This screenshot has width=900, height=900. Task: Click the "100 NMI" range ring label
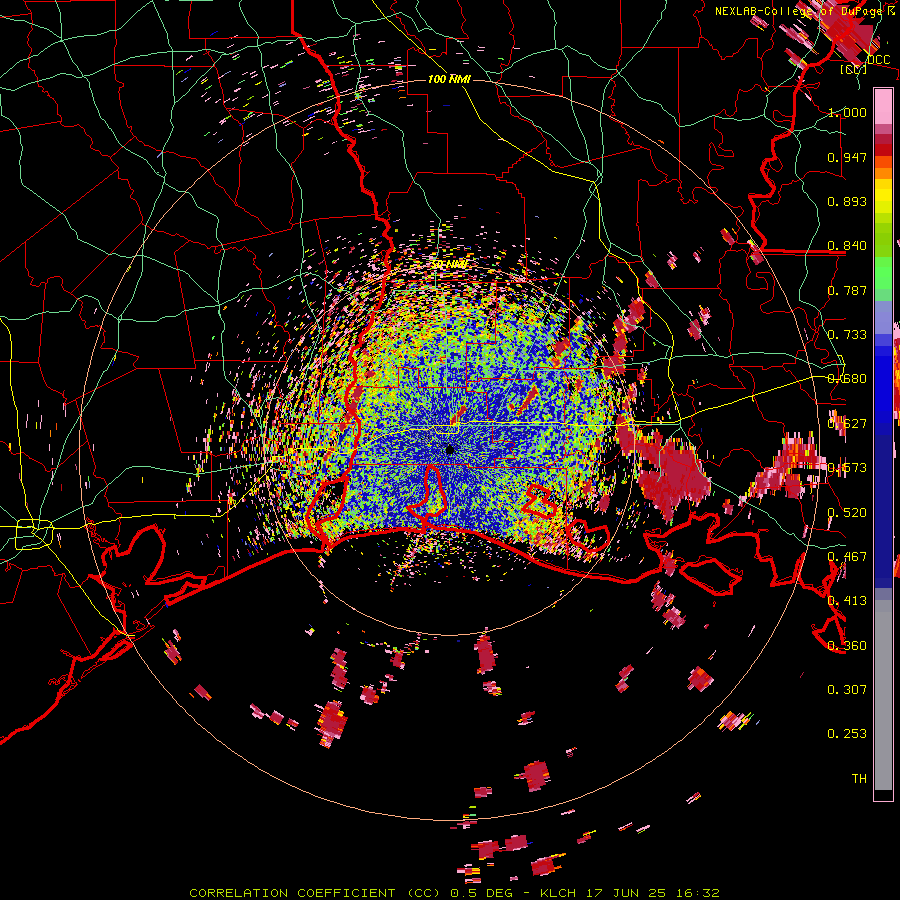click(449, 79)
